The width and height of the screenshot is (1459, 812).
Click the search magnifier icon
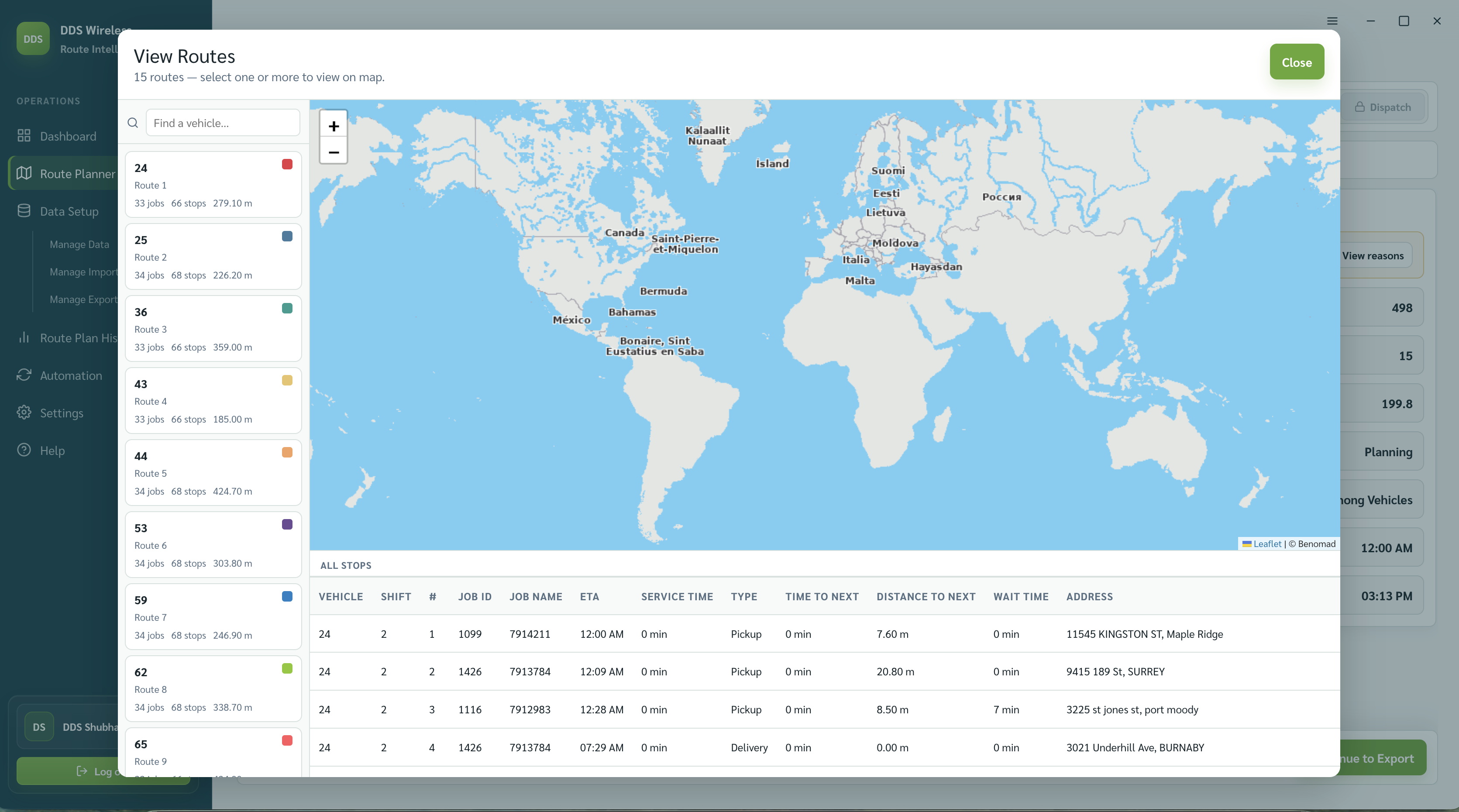tap(133, 123)
